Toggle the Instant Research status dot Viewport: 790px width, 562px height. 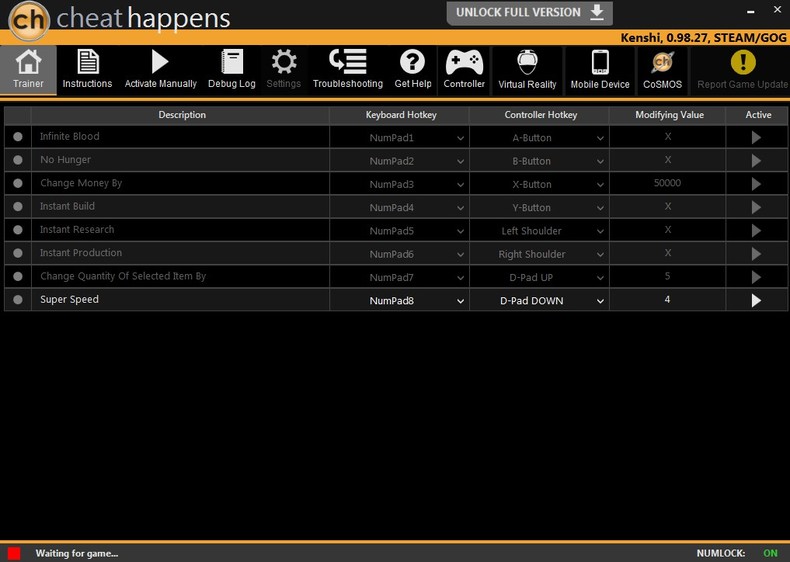click(18, 230)
